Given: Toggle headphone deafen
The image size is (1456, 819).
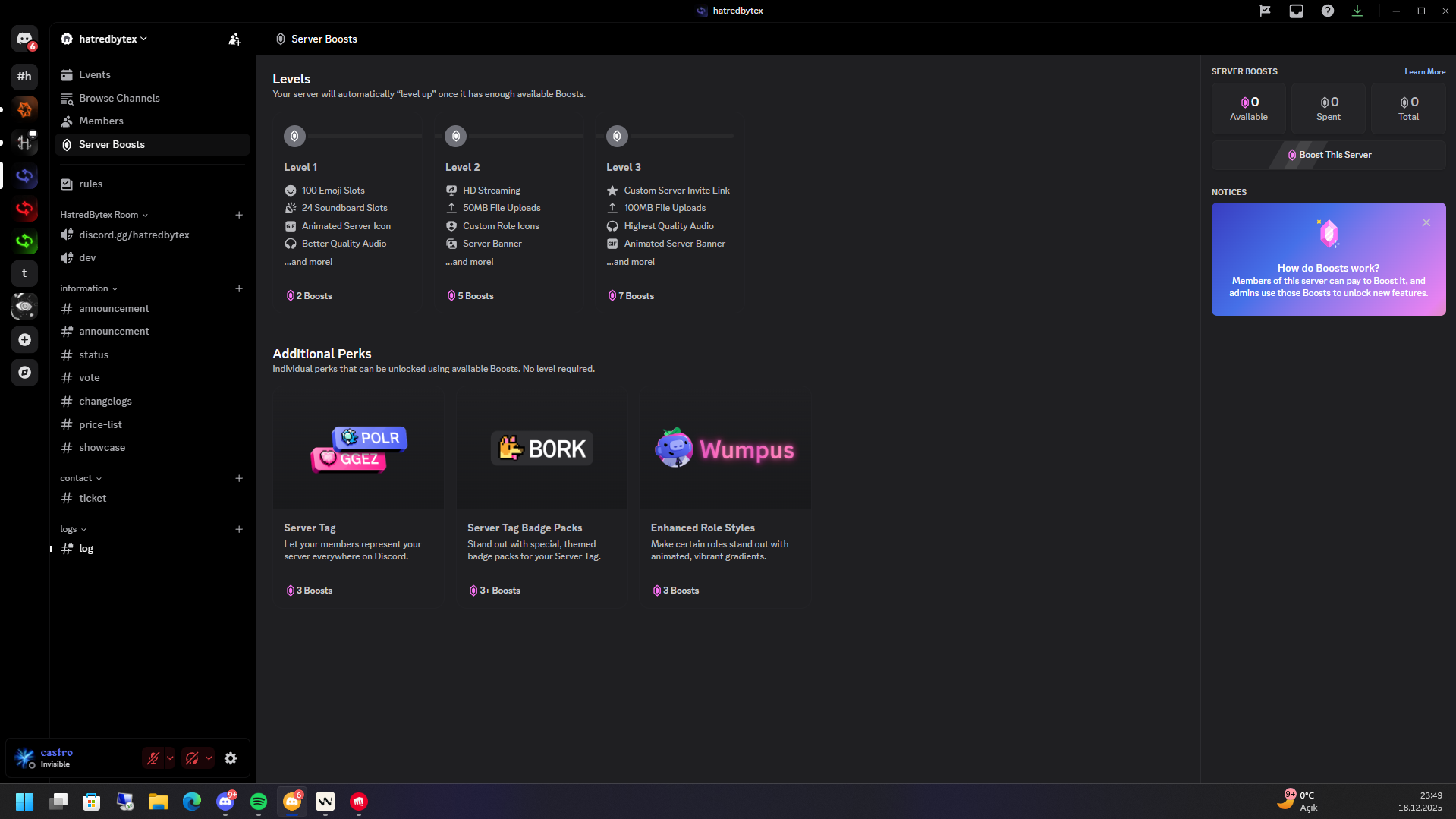Looking at the screenshot, I should [x=192, y=758].
